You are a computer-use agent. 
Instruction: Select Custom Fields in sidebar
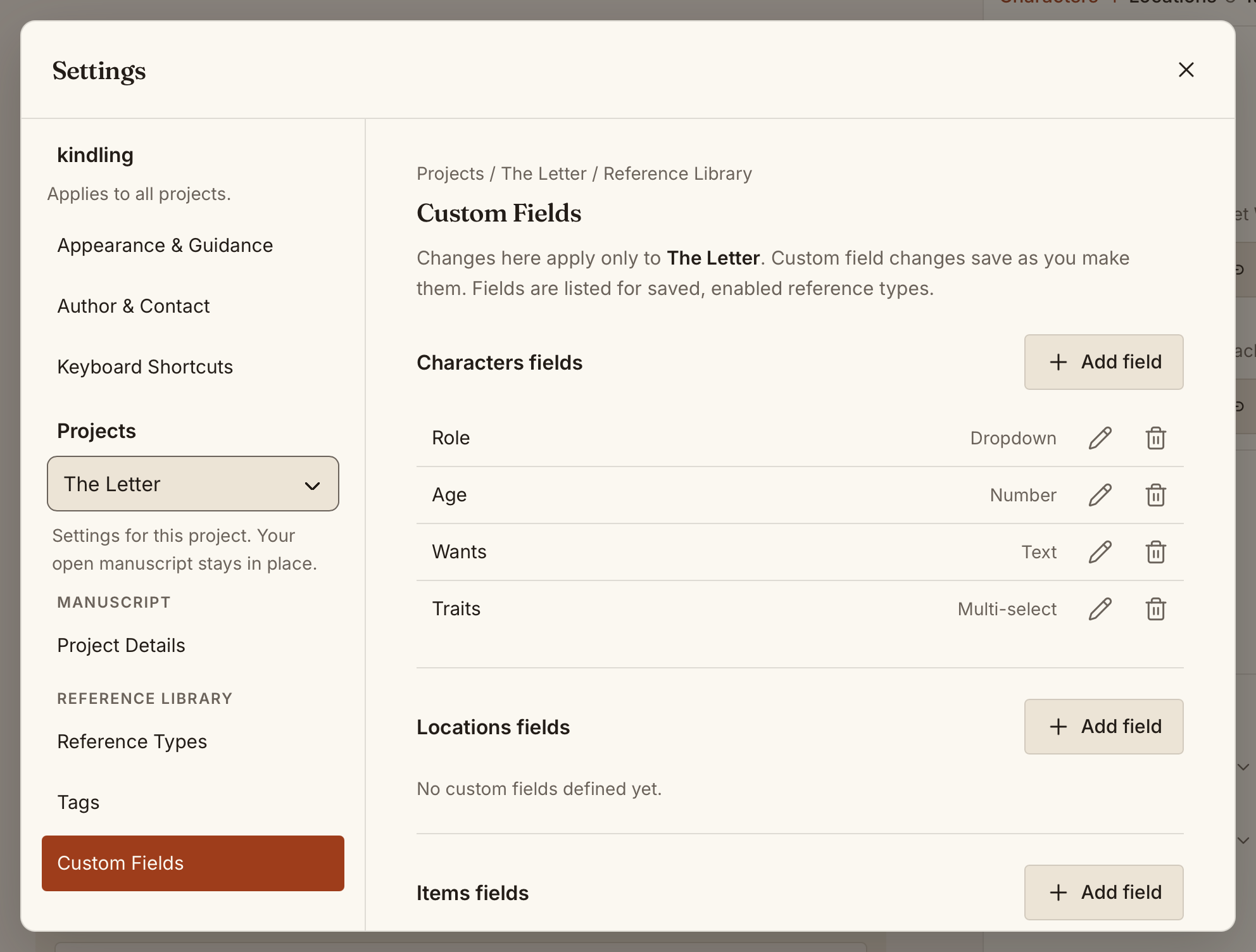pyautogui.click(x=193, y=863)
